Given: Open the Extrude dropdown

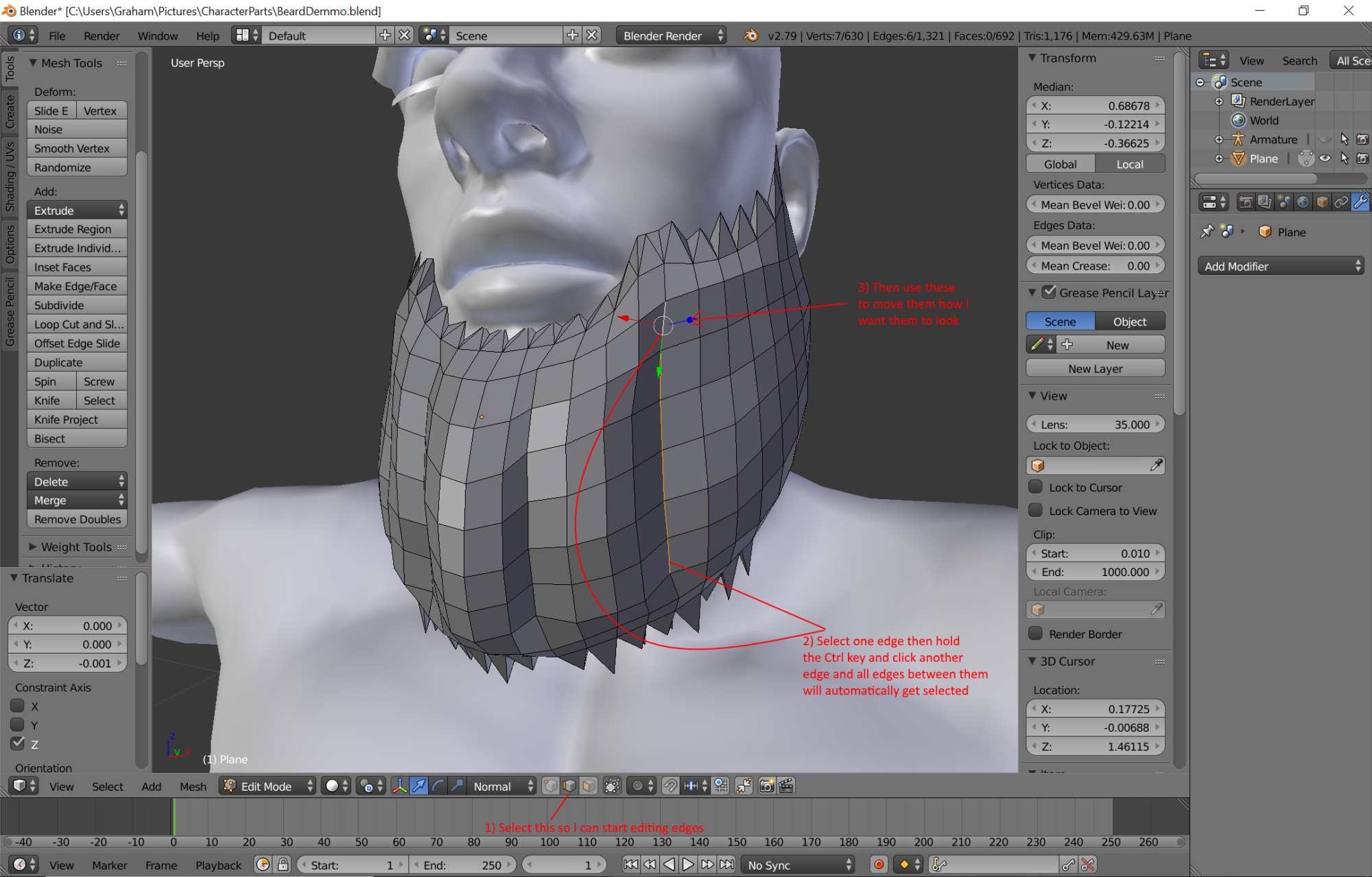Looking at the screenshot, I should (77, 210).
